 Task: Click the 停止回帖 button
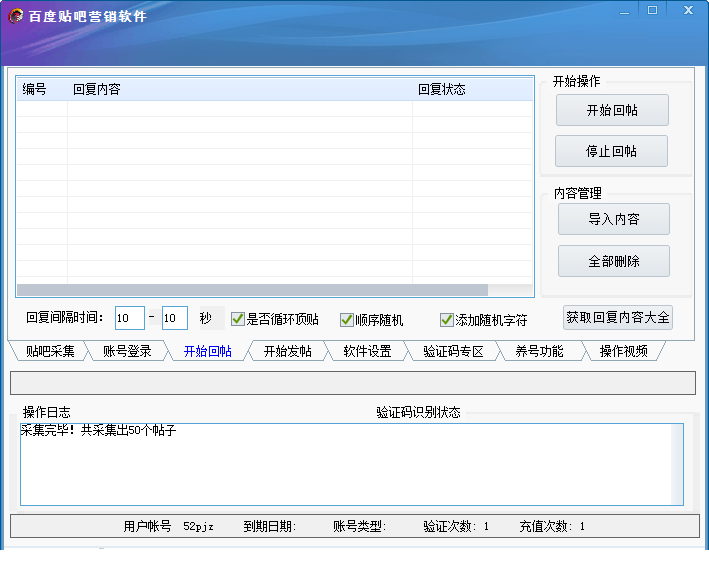coord(611,151)
